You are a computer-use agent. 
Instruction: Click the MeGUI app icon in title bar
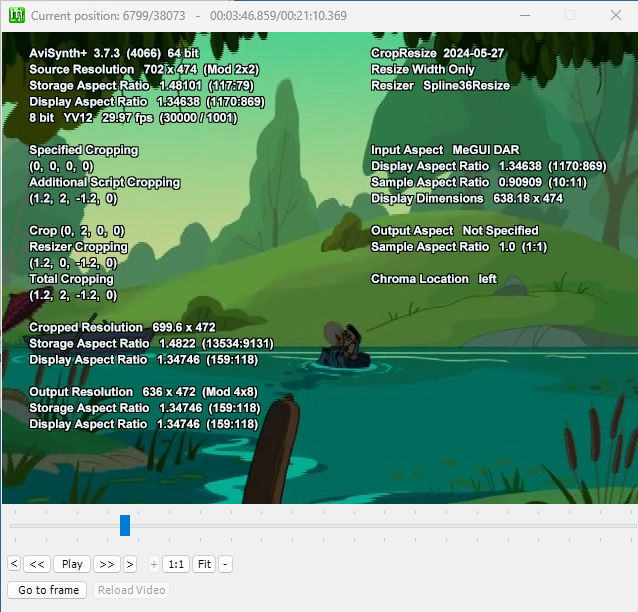tap(17, 15)
